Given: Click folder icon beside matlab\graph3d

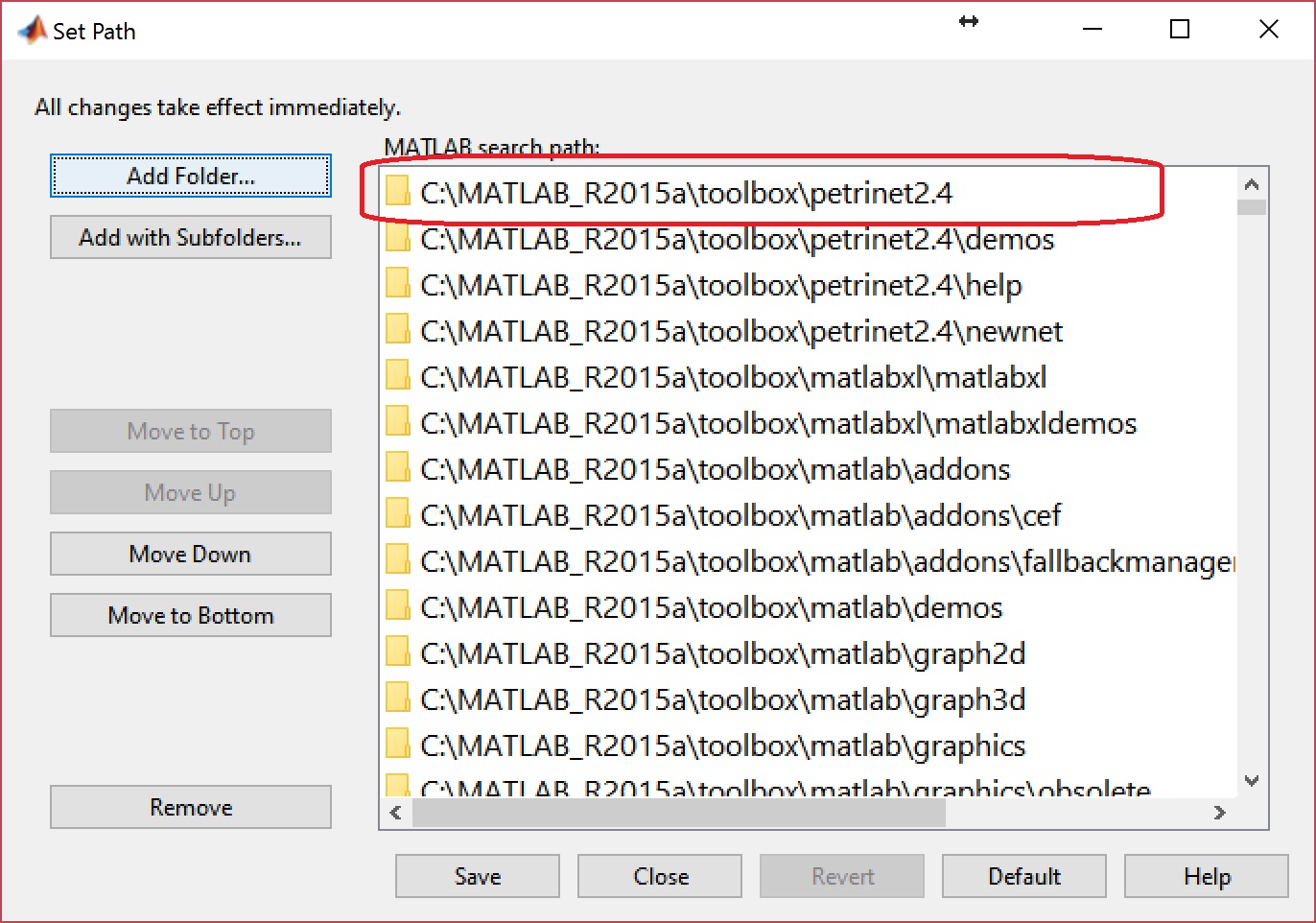Looking at the screenshot, I should click(x=397, y=697).
